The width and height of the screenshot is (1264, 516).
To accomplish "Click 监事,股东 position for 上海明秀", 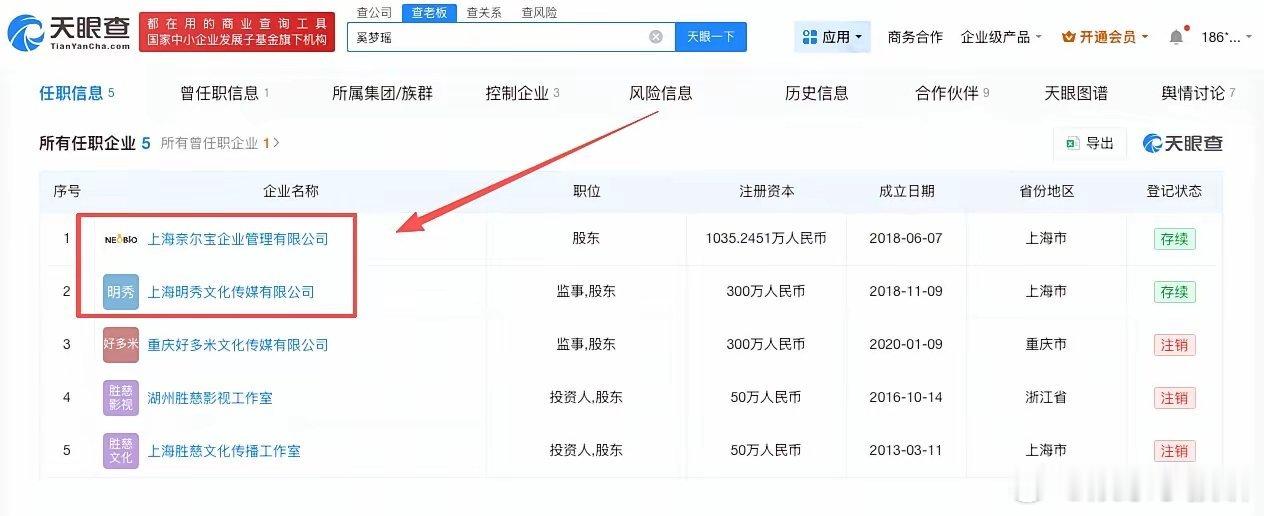I will [586, 292].
